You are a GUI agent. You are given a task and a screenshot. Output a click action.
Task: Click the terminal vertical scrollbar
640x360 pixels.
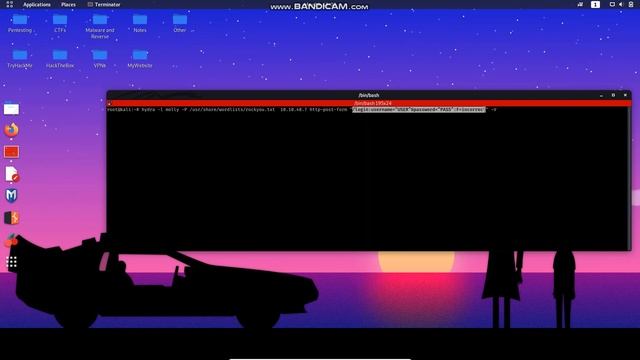point(629,178)
